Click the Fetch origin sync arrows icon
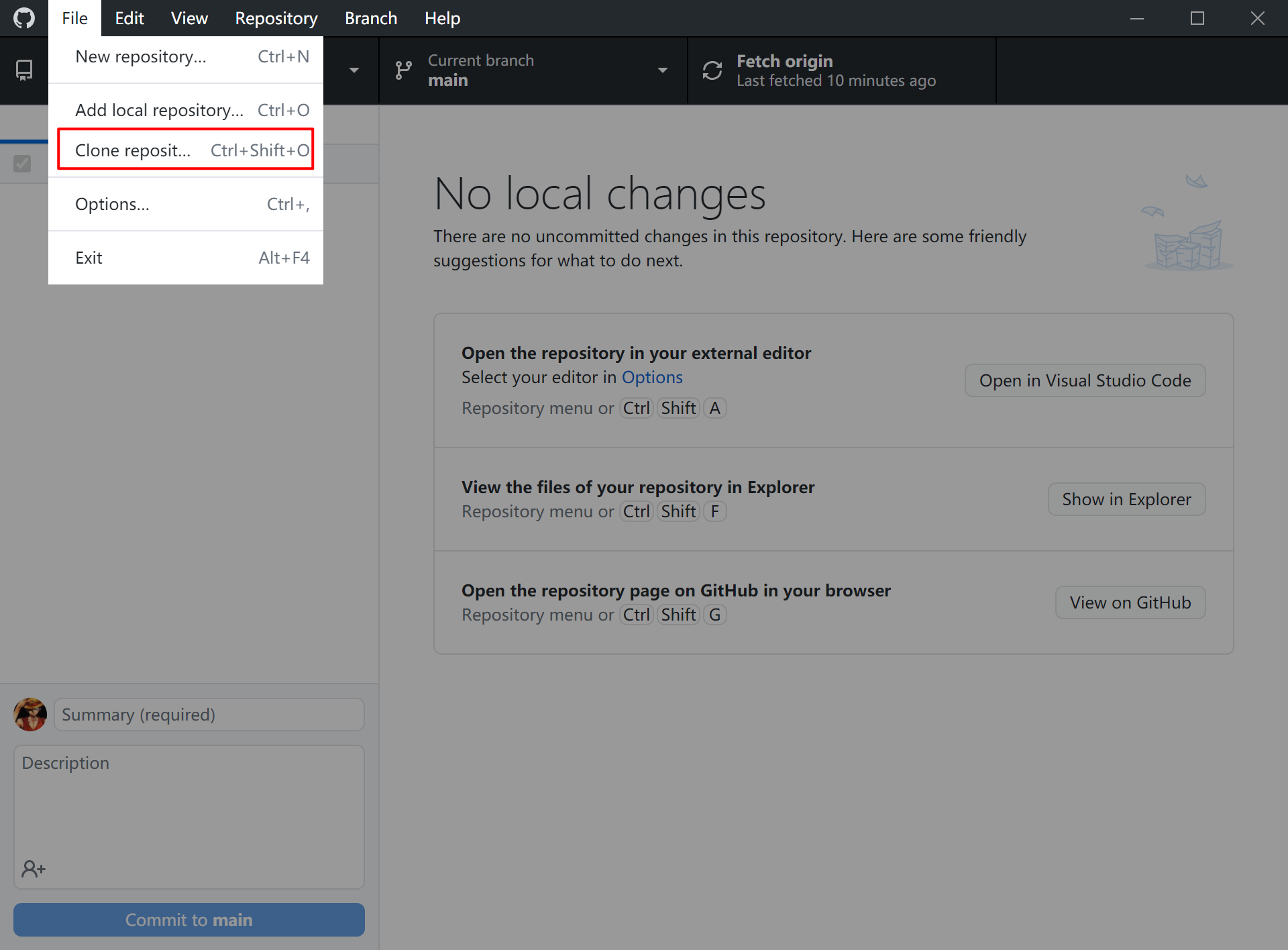This screenshot has width=1288, height=950. [x=712, y=70]
